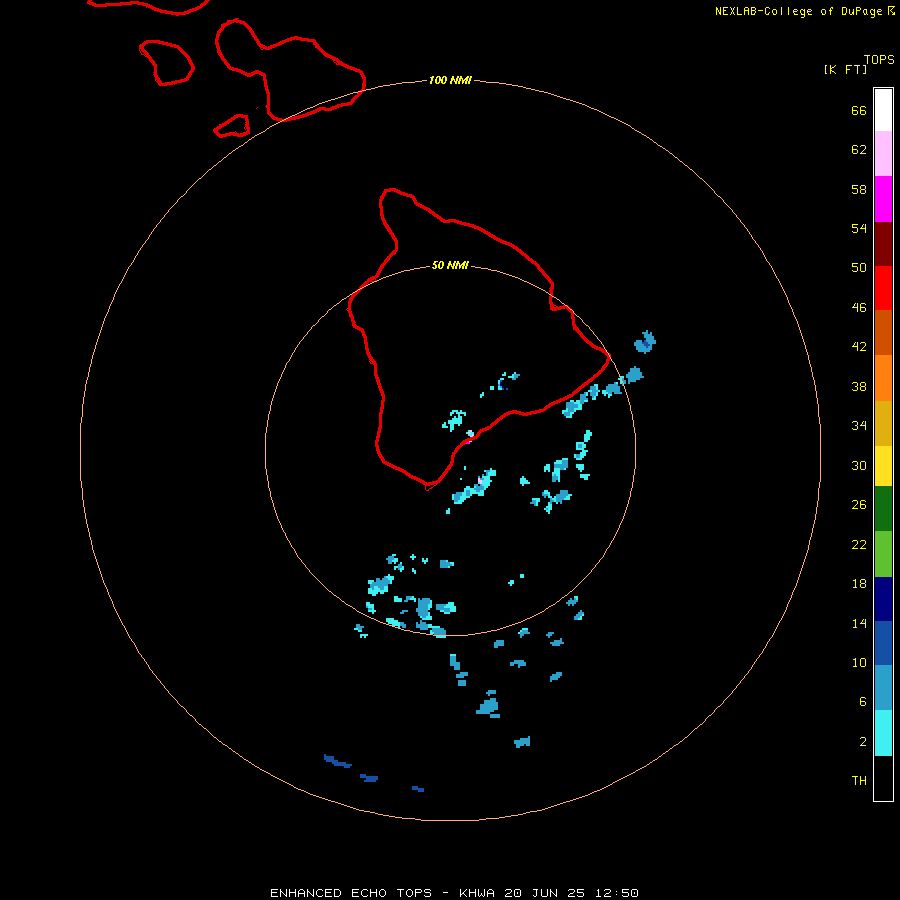Click the '50 NMI' range ring label

(450, 265)
